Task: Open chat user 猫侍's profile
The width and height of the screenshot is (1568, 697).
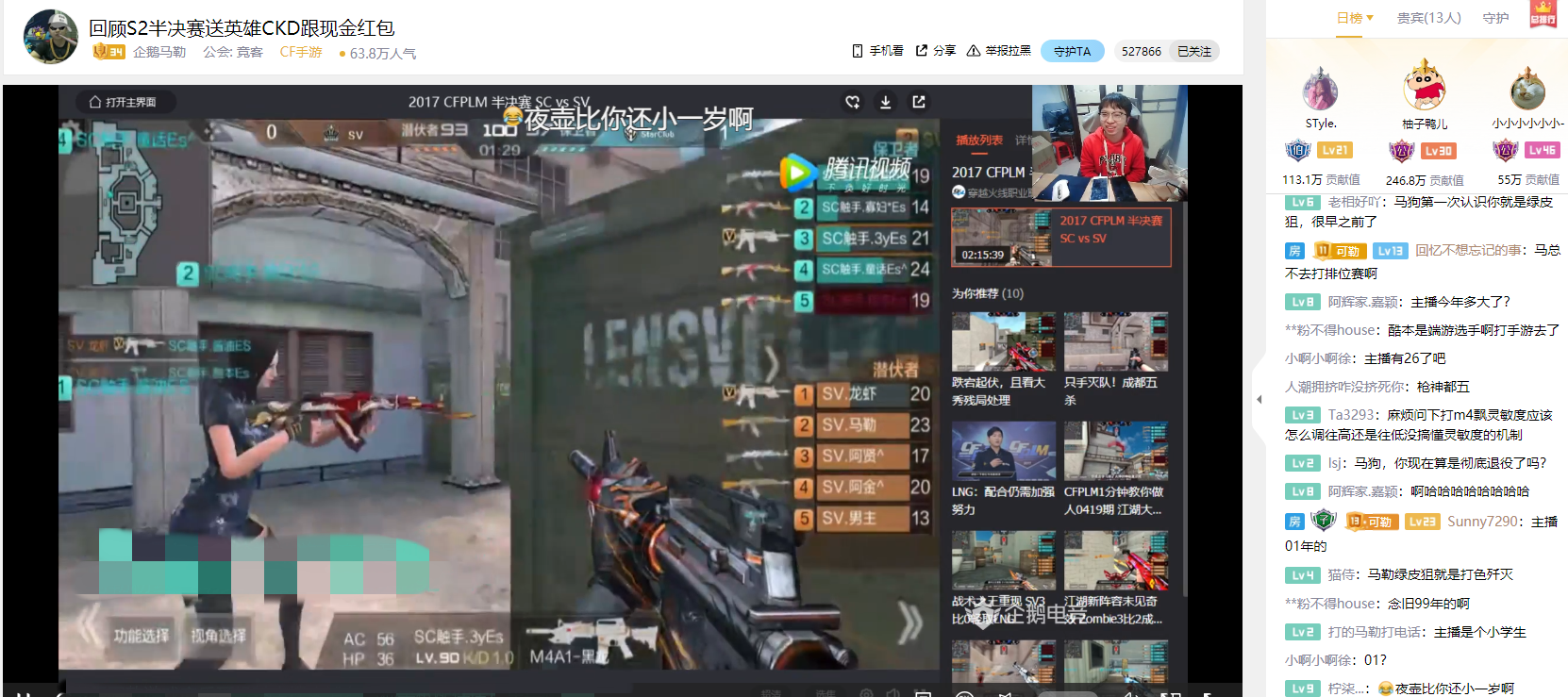Action: [1342, 573]
